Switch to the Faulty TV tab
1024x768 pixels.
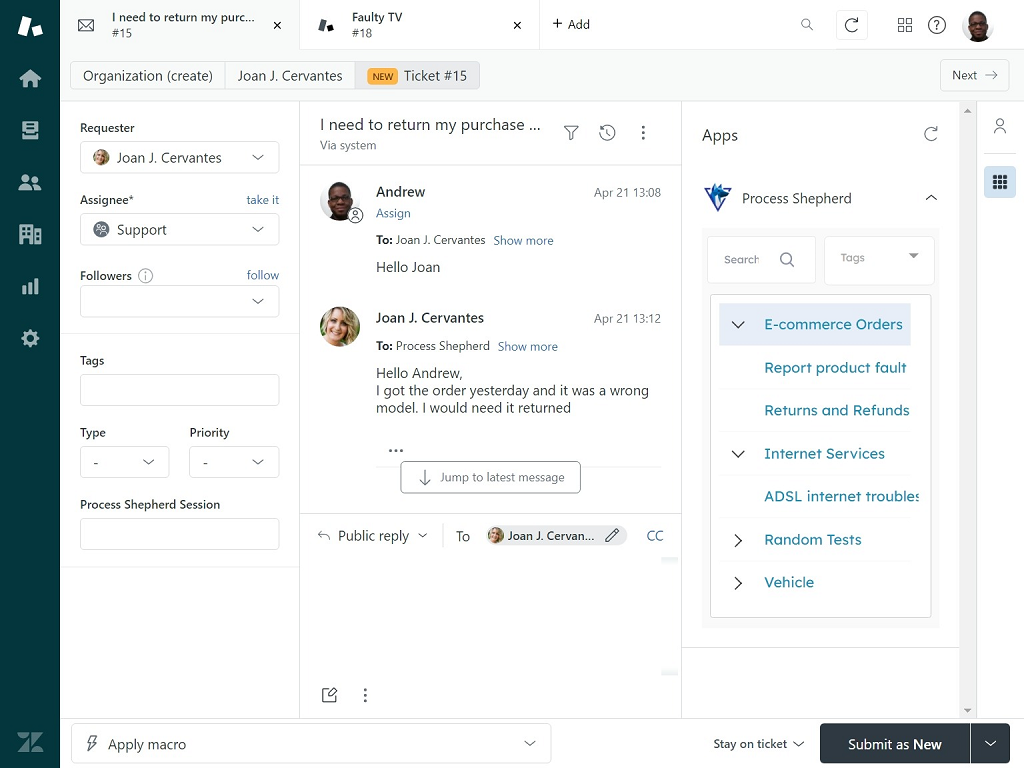coord(420,25)
